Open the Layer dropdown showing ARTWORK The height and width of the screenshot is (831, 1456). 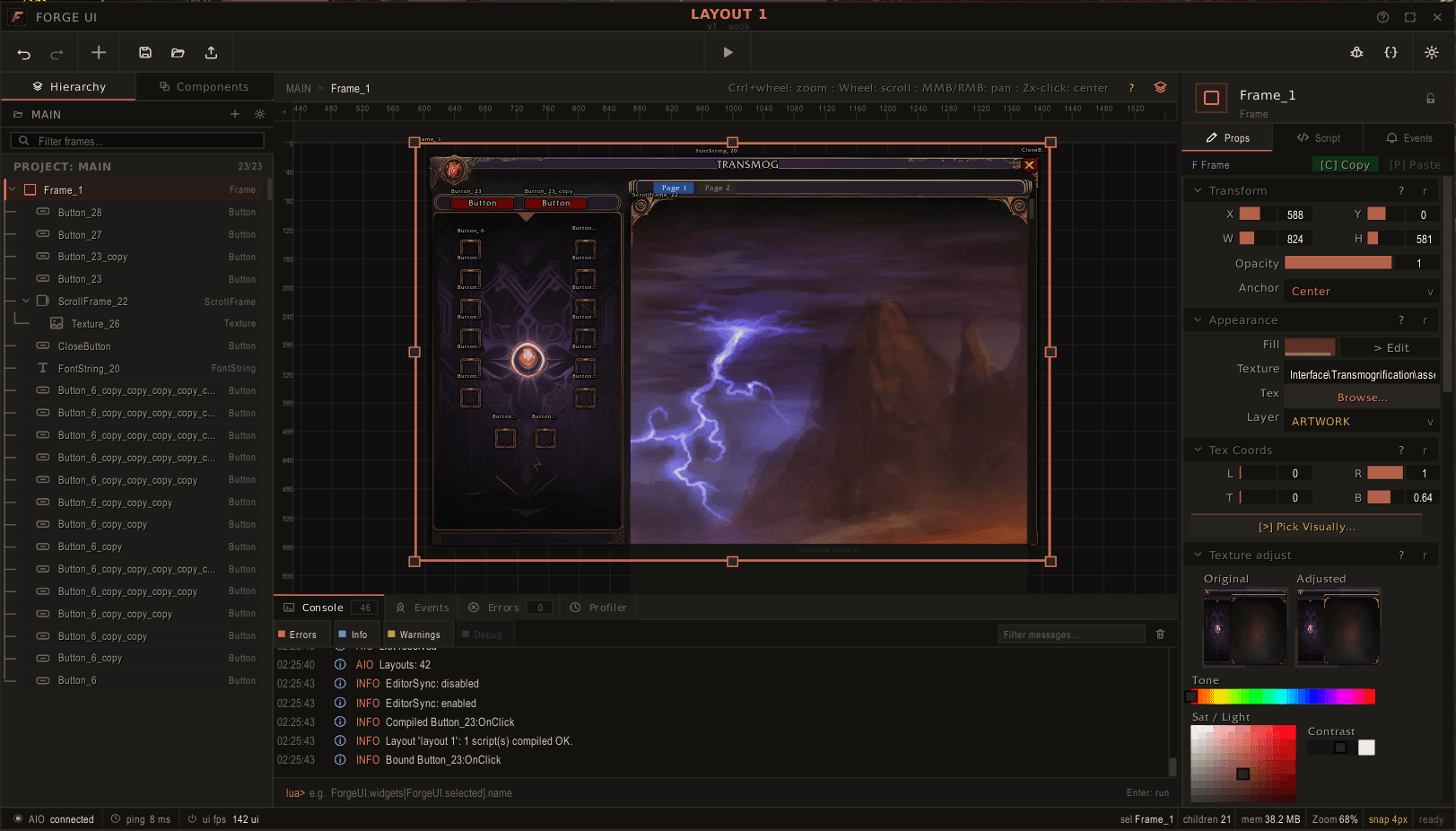(1362, 421)
